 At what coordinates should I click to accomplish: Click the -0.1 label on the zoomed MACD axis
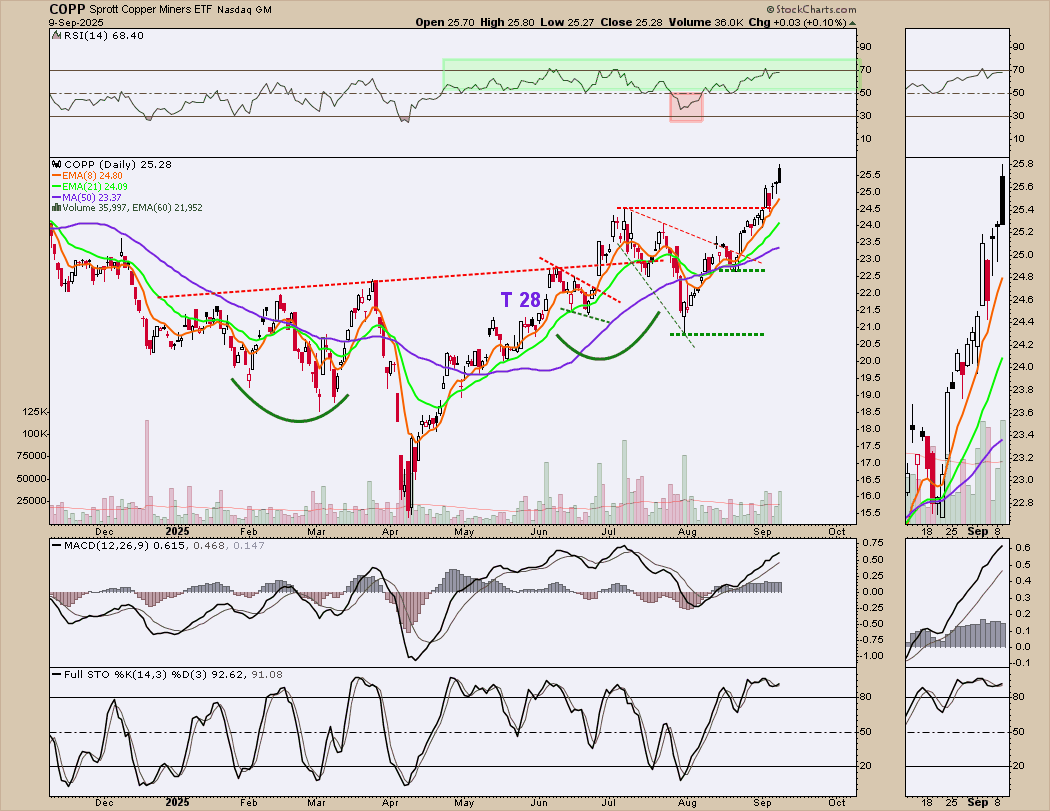click(x=1021, y=663)
